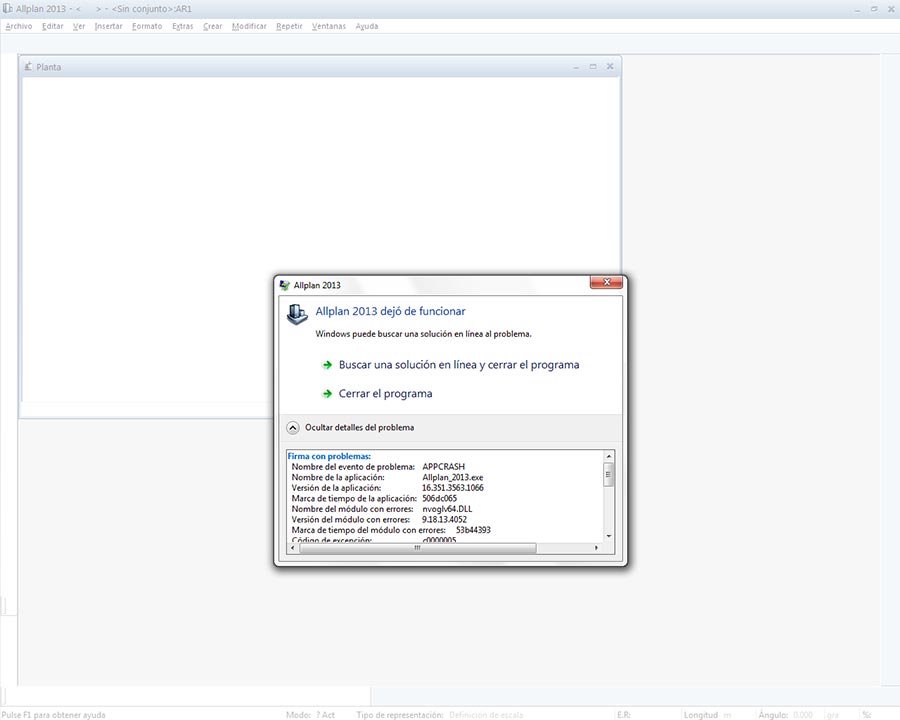
Task: Click the horizontal scrollbar thumb in details box
Action: [x=418, y=548]
